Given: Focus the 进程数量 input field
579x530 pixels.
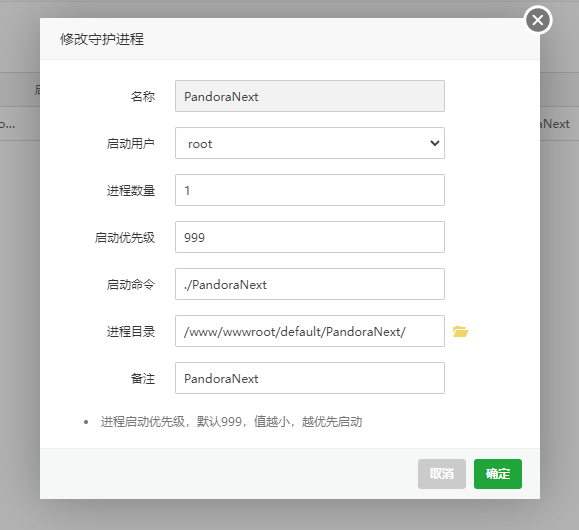Looking at the screenshot, I should click(310, 190).
